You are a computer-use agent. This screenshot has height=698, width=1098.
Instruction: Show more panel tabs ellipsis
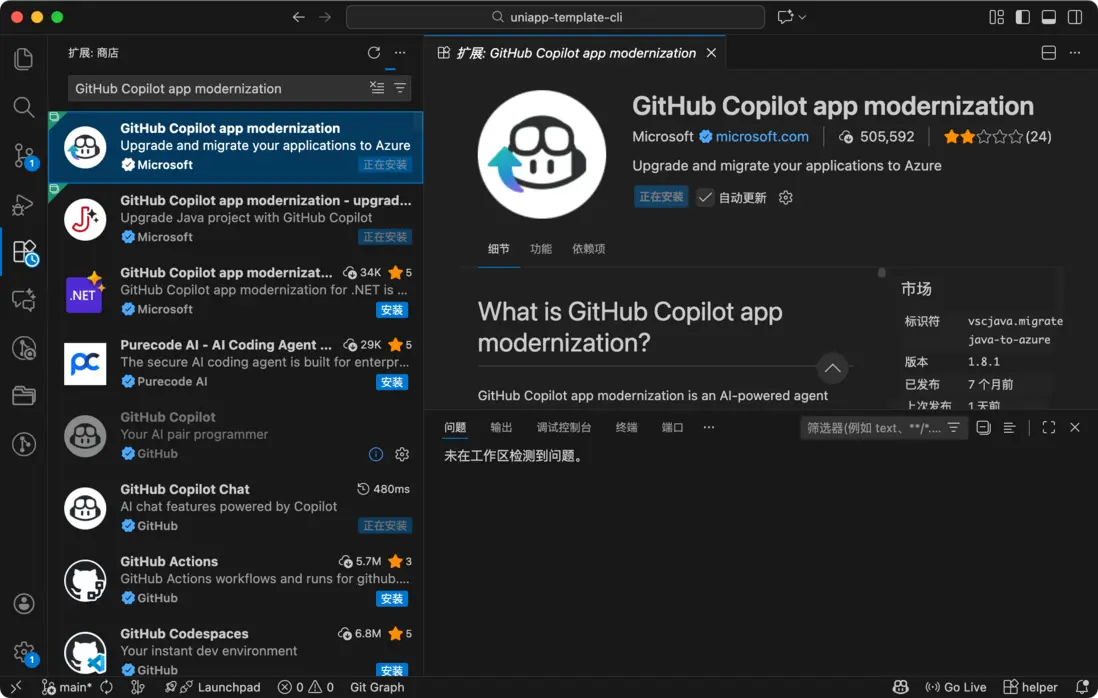coord(709,427)
